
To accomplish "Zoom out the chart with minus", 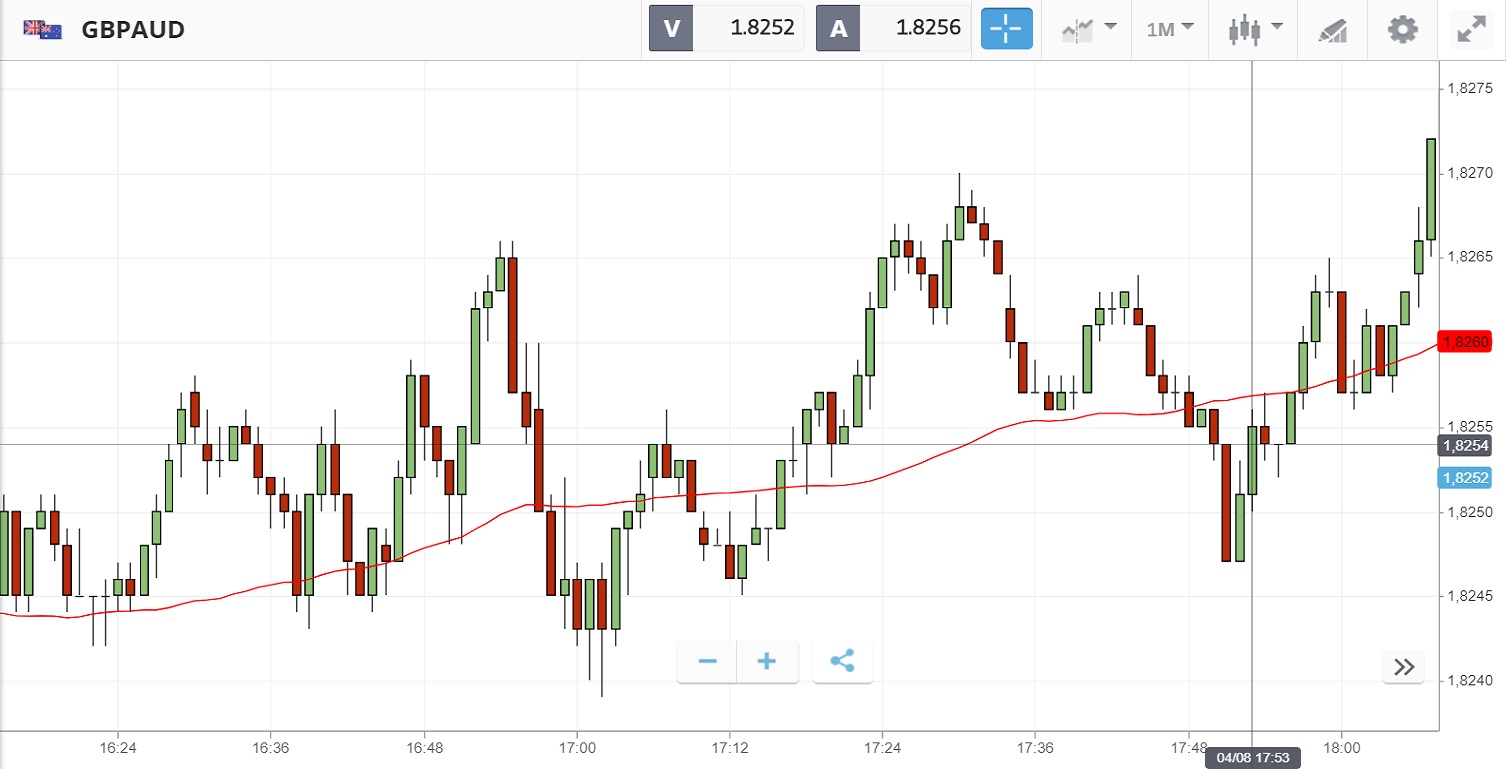I will 708,662.
